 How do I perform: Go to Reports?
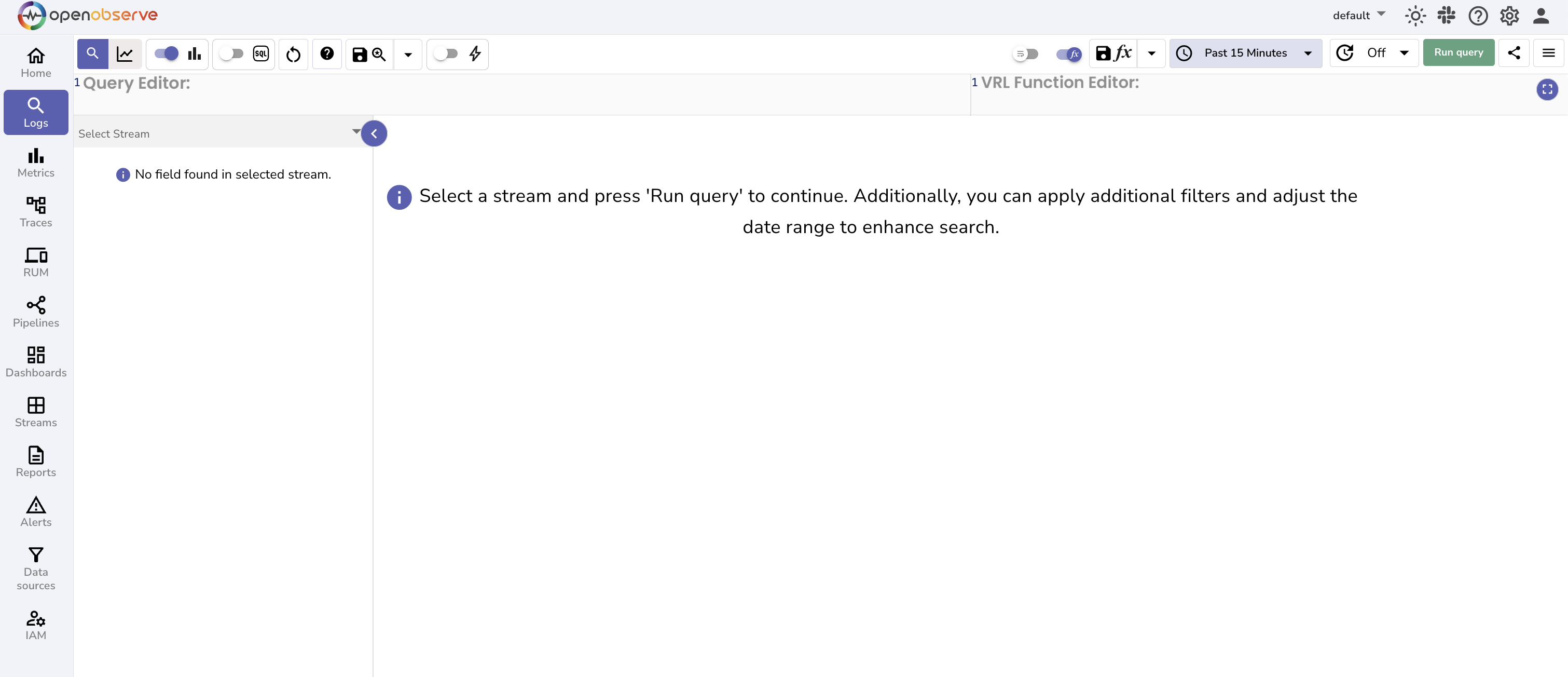pyautogui.click(x=36, y=462)
